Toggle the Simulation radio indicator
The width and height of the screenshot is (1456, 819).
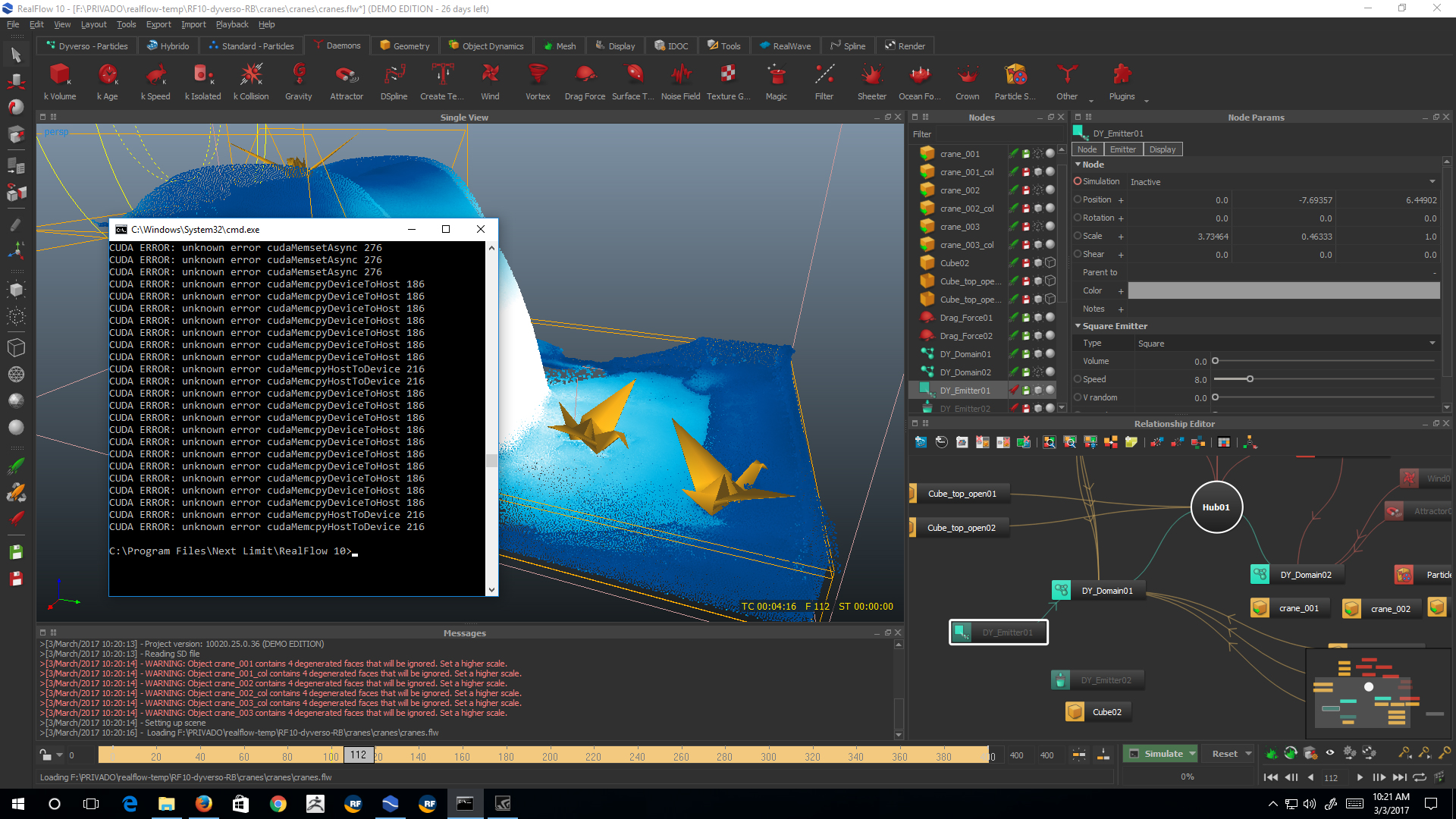(1078, 181)
